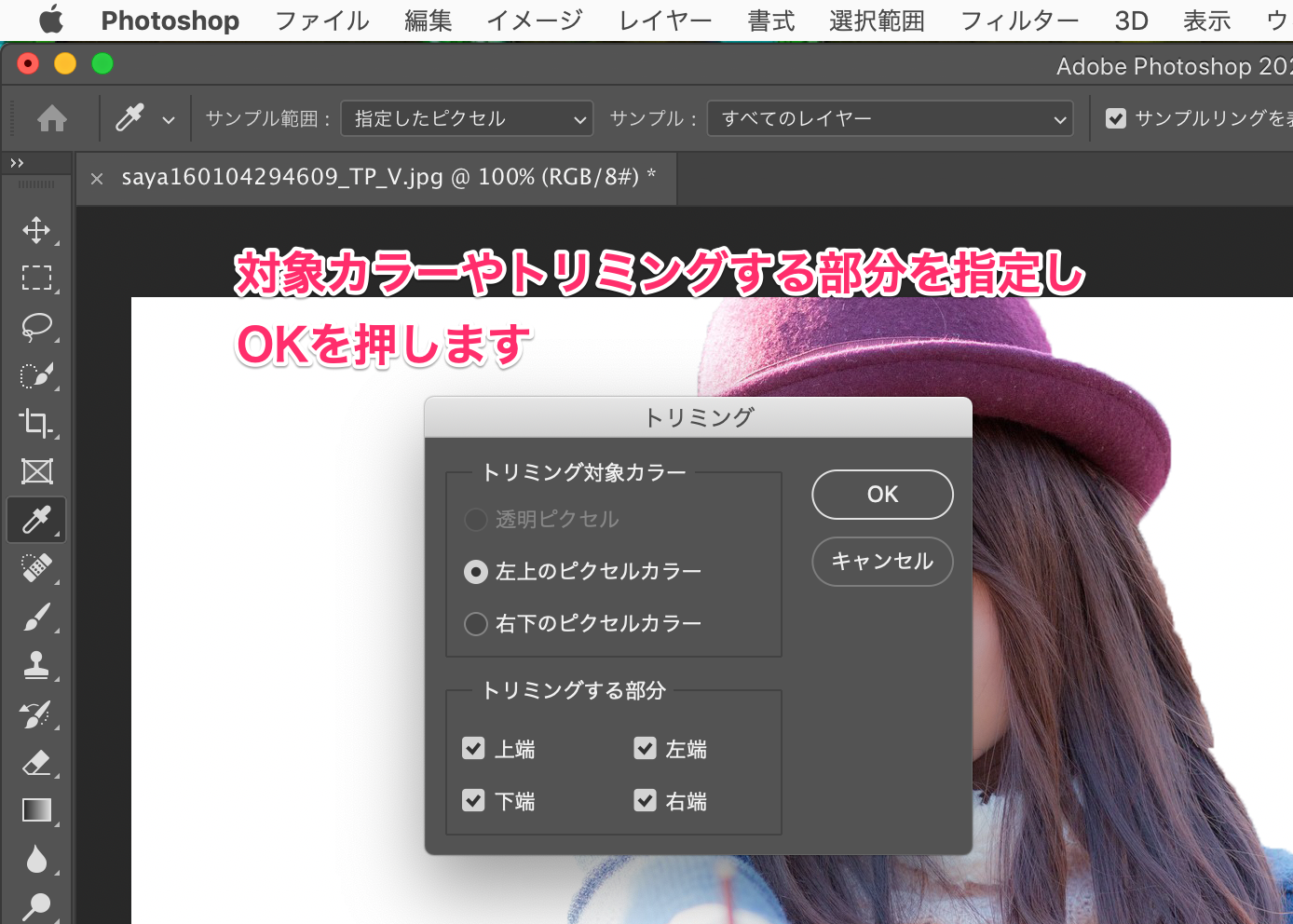
Task: Expand the サンプル すべてのレイヤー dropdown
Action: (890, 119)
